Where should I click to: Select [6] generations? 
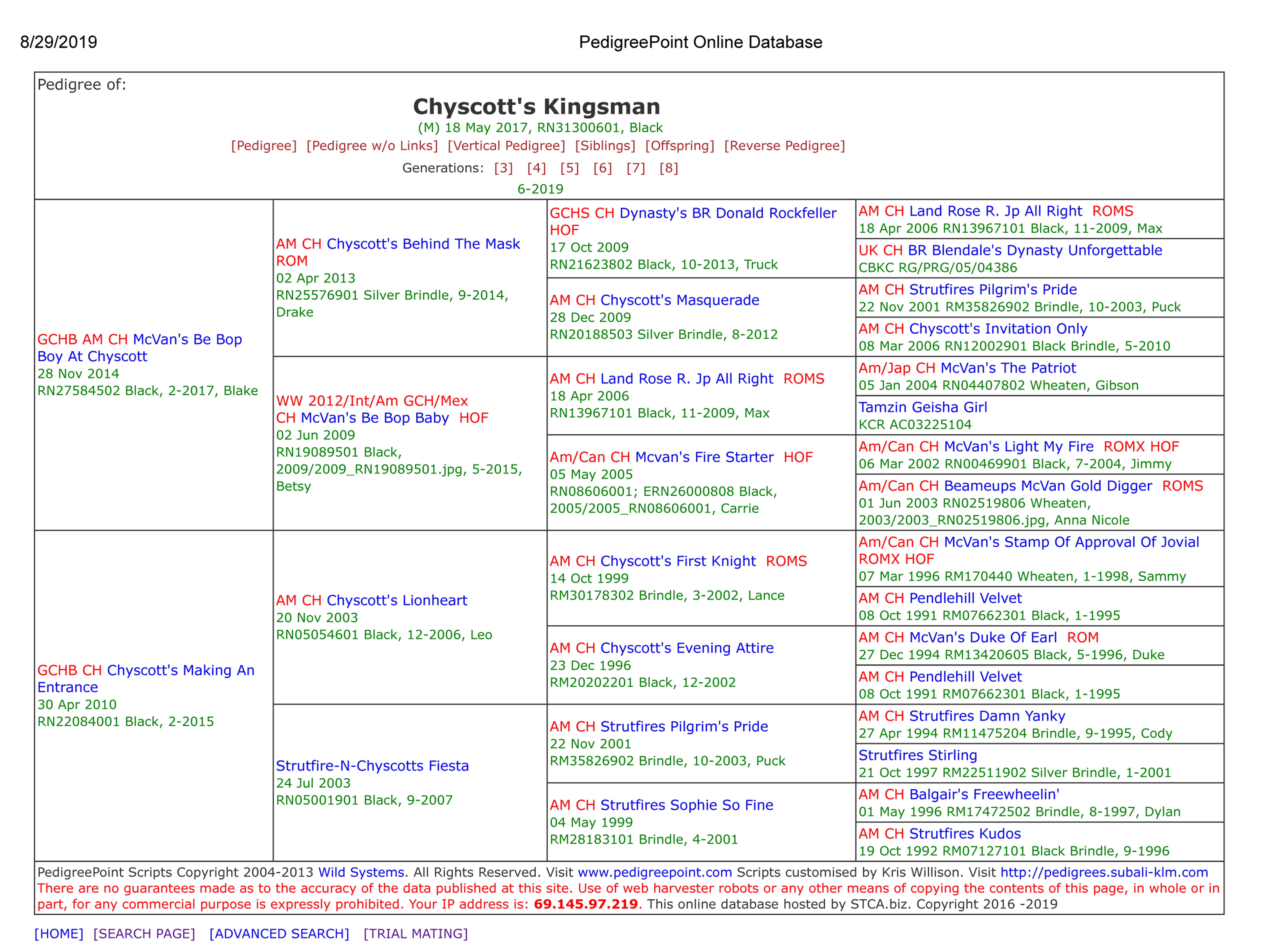[603, 168]
